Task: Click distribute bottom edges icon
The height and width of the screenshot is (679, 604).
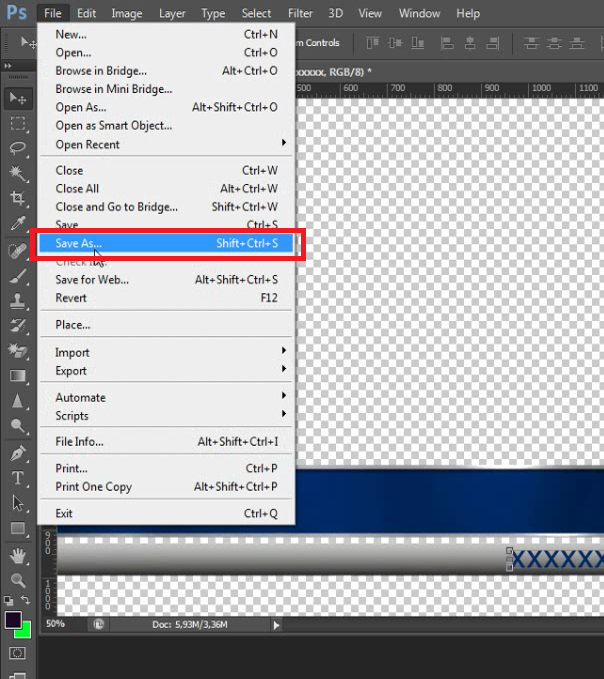Action: (577, 43)
